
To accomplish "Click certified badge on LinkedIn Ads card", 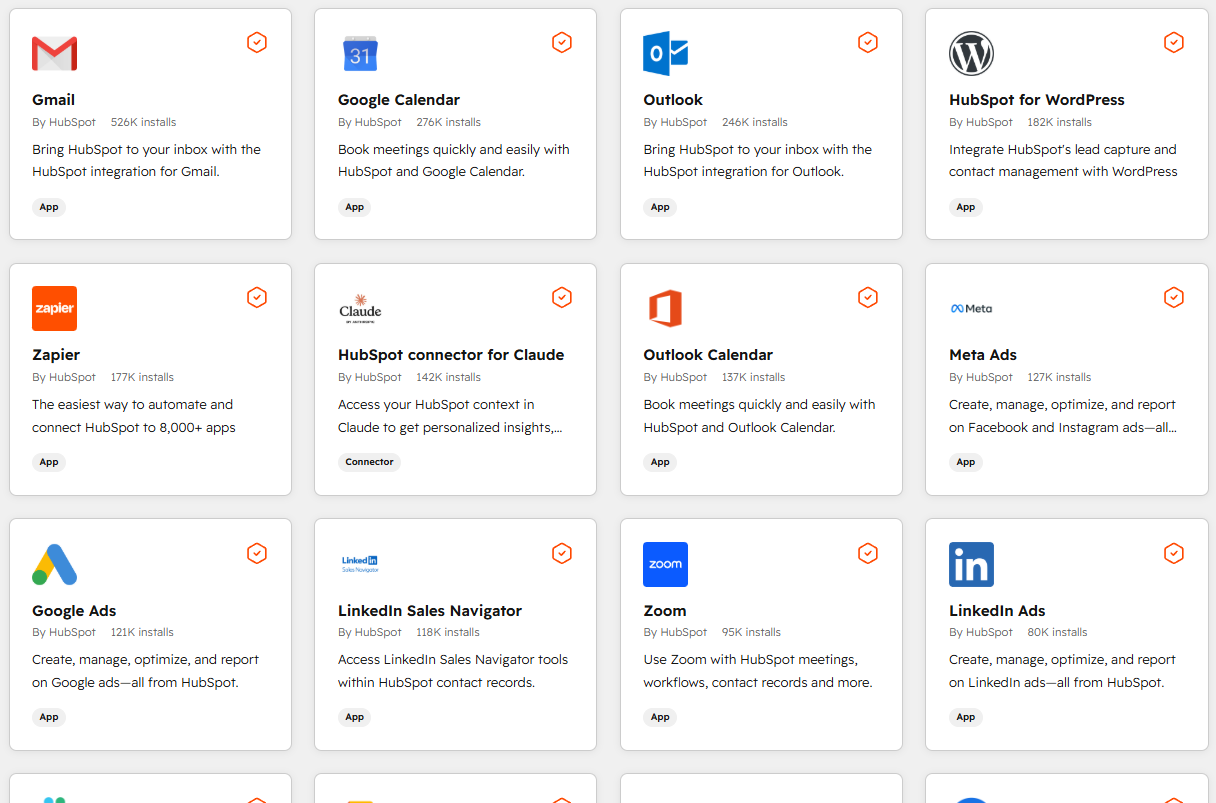I will coord(1174,553).
